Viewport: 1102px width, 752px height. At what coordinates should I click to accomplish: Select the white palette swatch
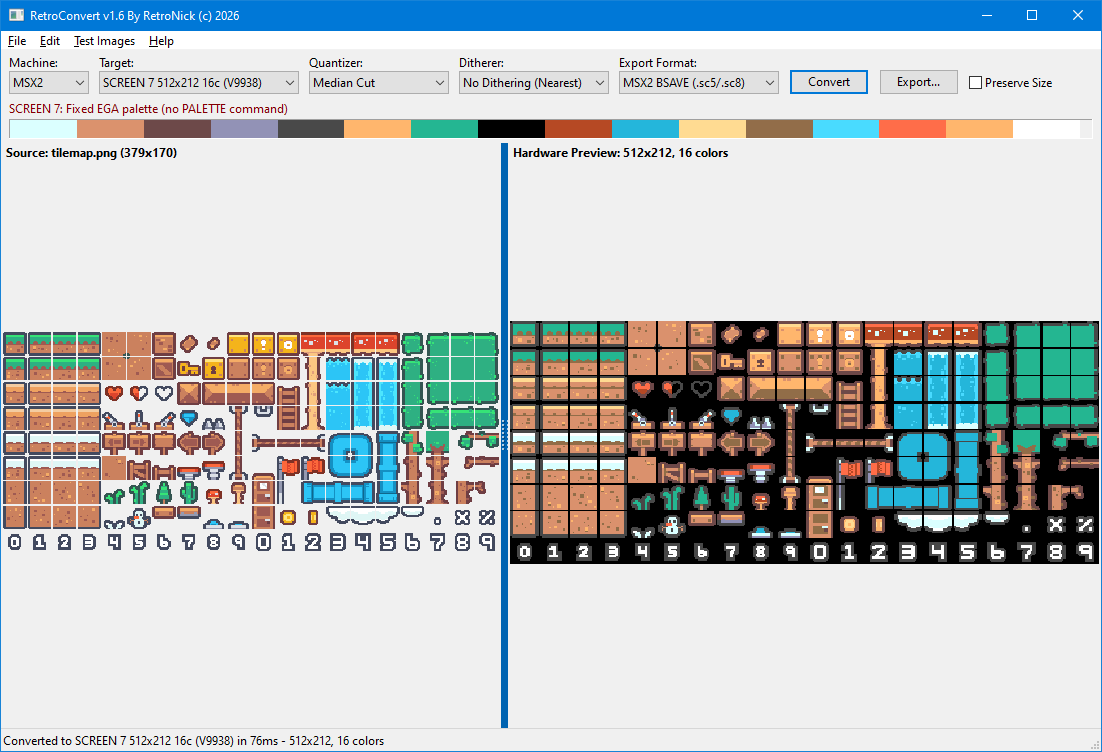pyautogui.click(x=1046, y=129)
